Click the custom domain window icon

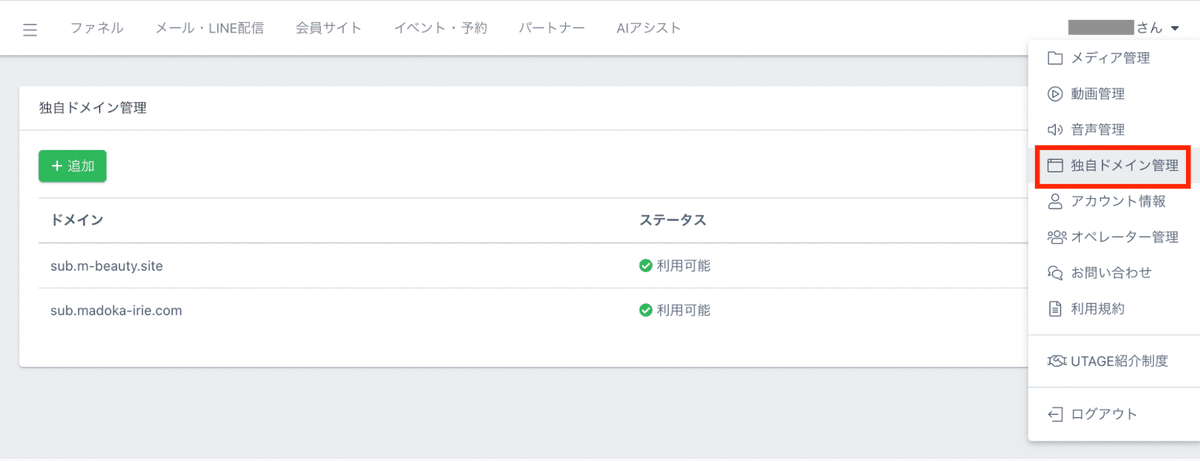point(1054,165)
